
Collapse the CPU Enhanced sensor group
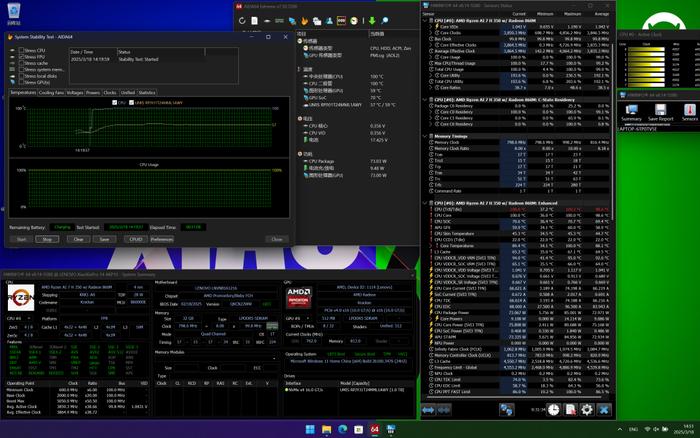[x=425, y=203]
